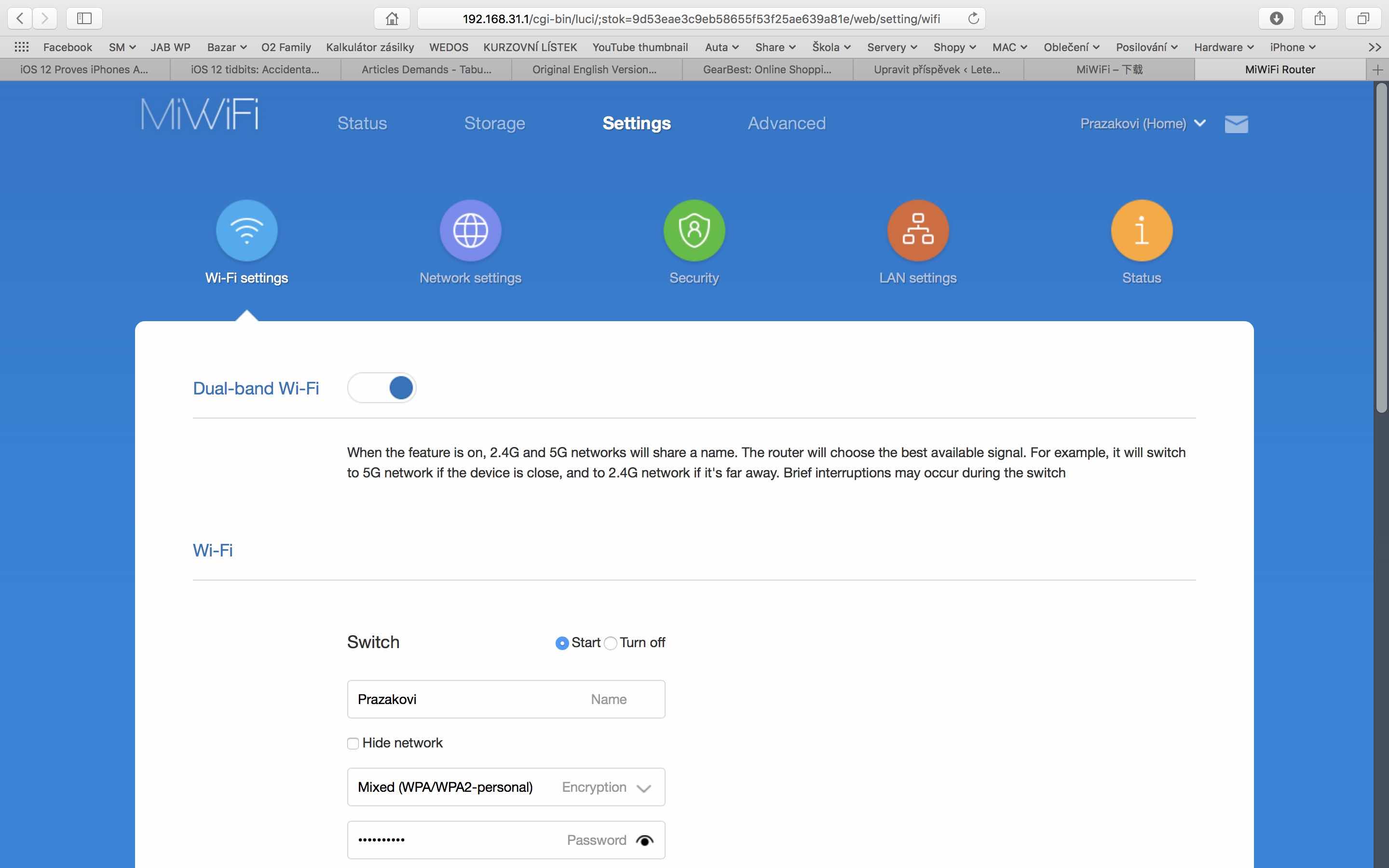
Task: Open the Network settings globe icon
Action: coord(470,230)
